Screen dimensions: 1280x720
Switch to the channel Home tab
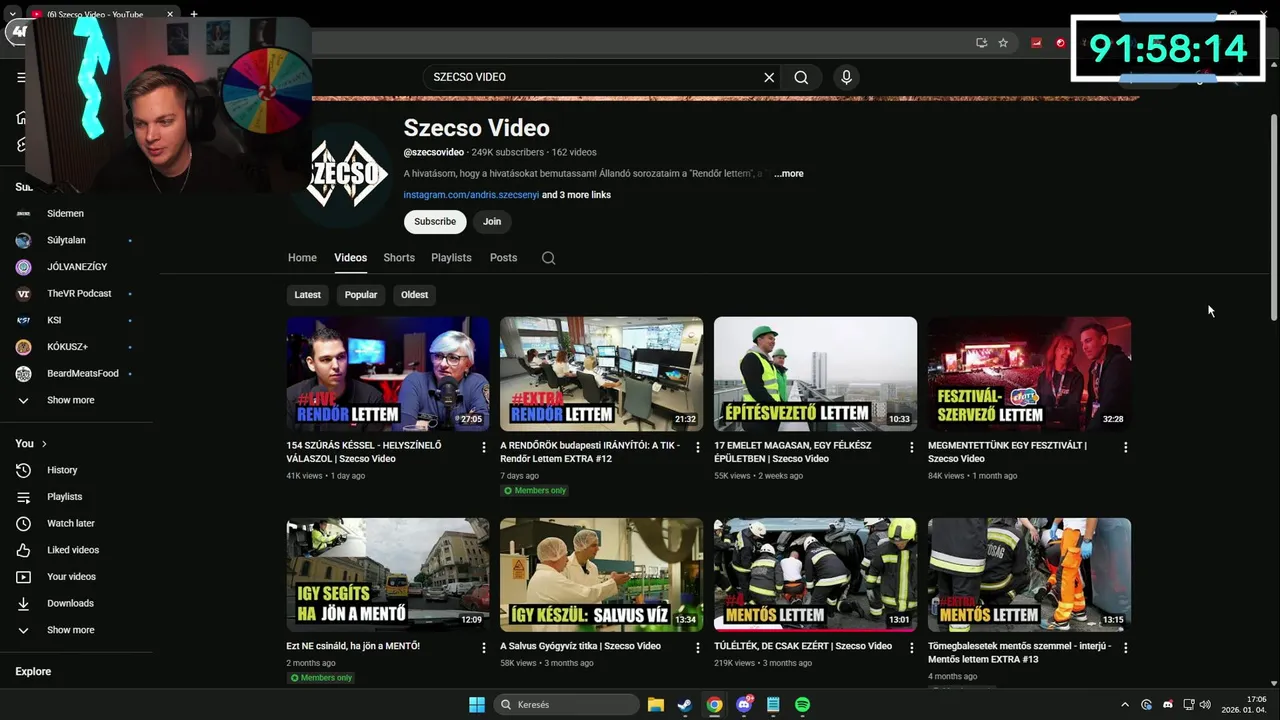click(302, 258)
